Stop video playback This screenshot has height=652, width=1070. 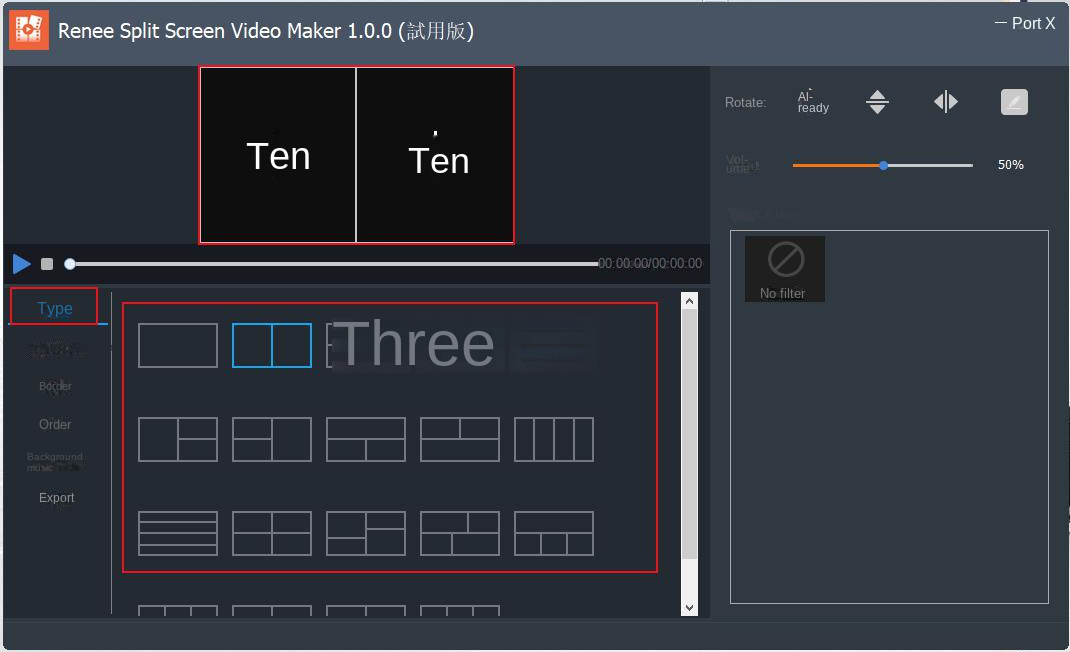[46, 263]
